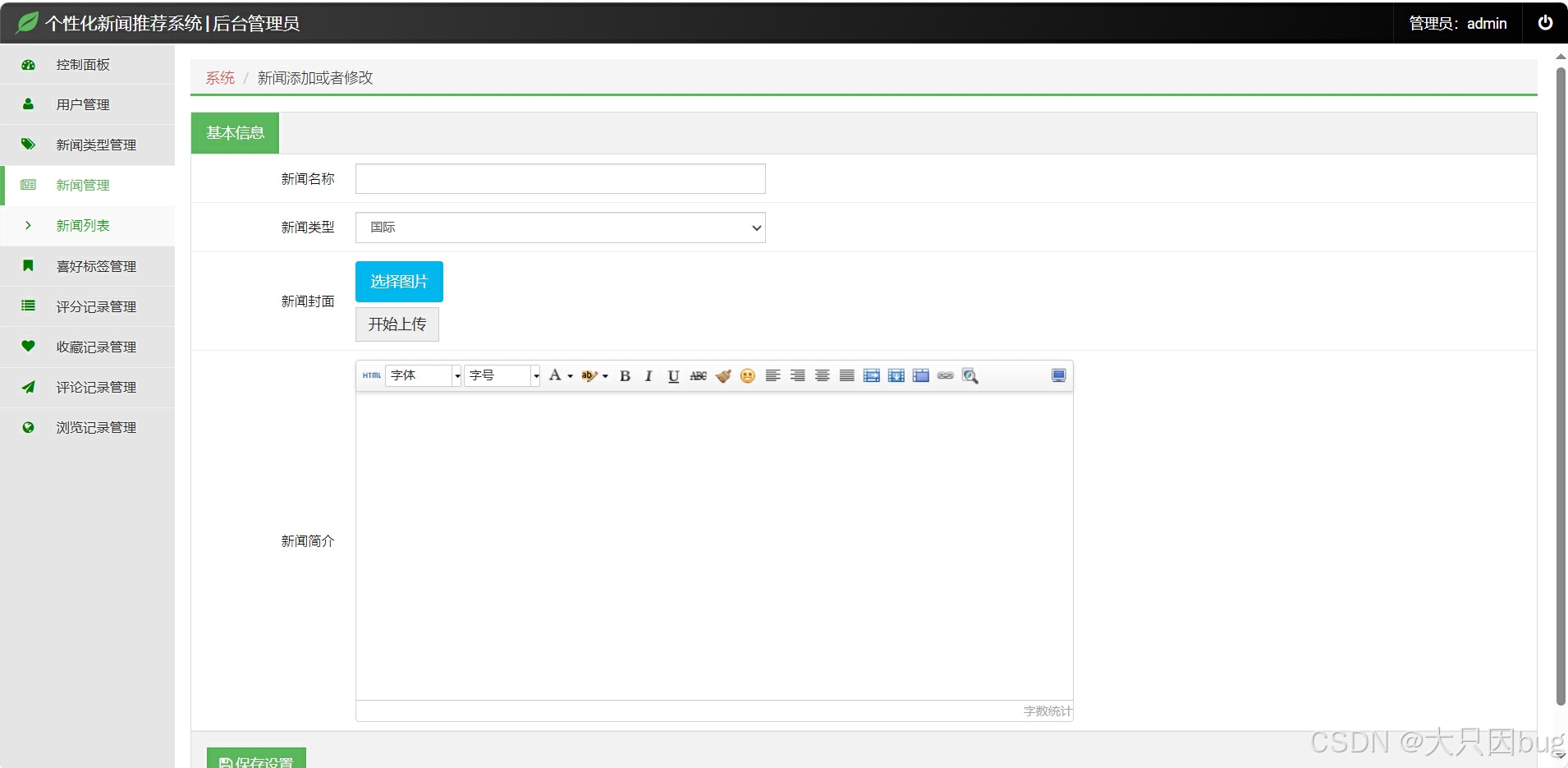Image resolution: width=1568 pixels, height=768 pixels.
Task: Open the 字号 font size dropdown
Action: tap(502, 375)
